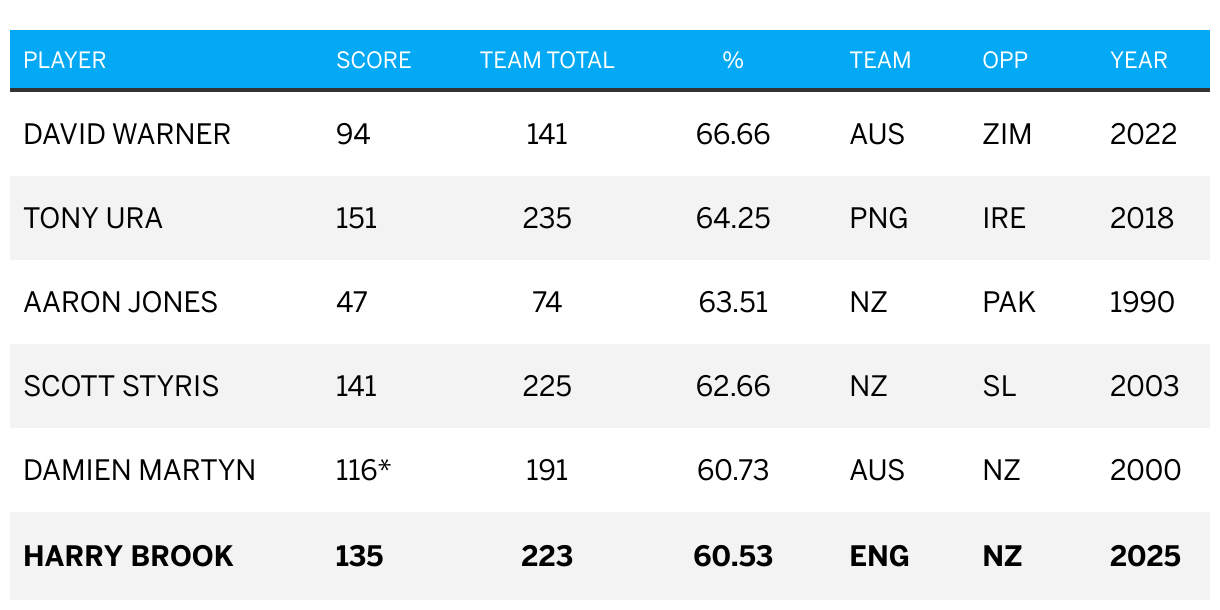Image resolution: width=1220 pixels, height=610 pixels.
Task: Click the team total value 74
Action: pyautogui.click(x=547, y=302)
